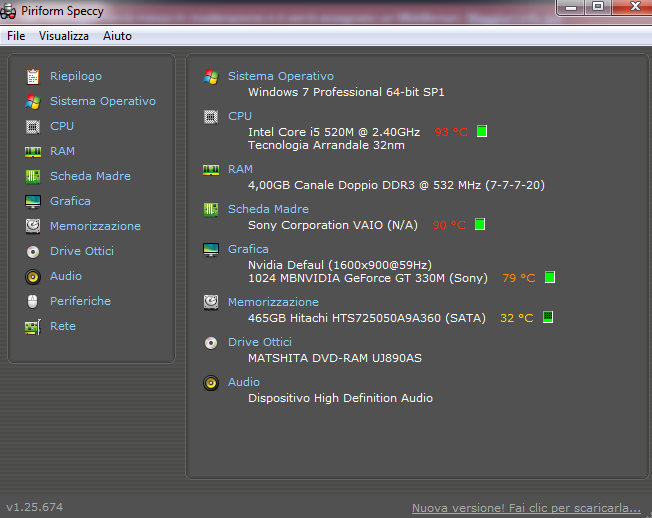Image resolution: width=652 pixels, height=518 pixels.
Task: Click the Memorizzazione hard drive icon in sidebar
Action: (x=33, y=227)
